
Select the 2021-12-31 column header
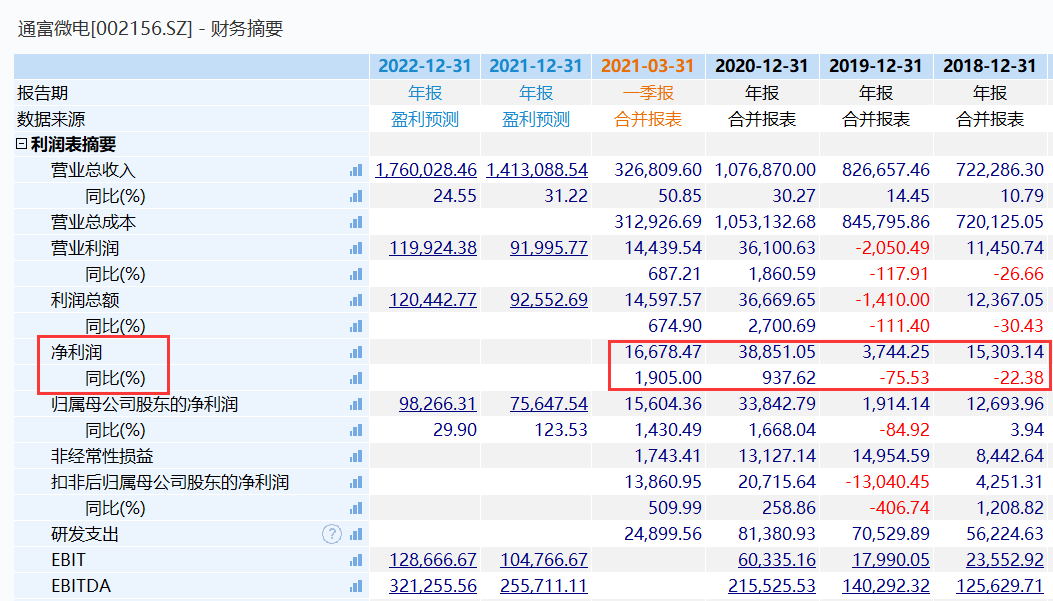(535, 66)
